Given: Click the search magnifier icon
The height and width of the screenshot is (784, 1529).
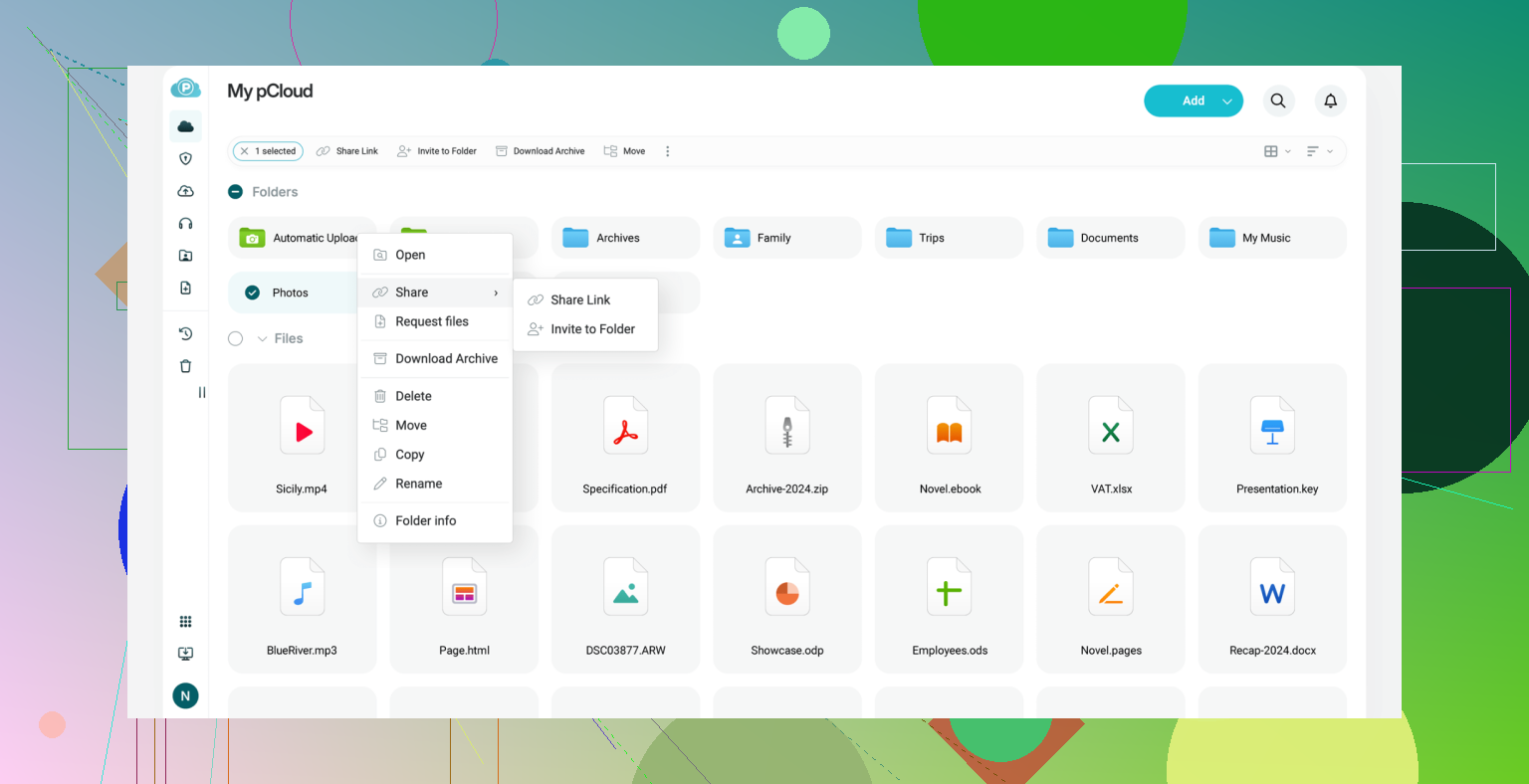Looking at the screenshot, I should tap(1278, 100).
